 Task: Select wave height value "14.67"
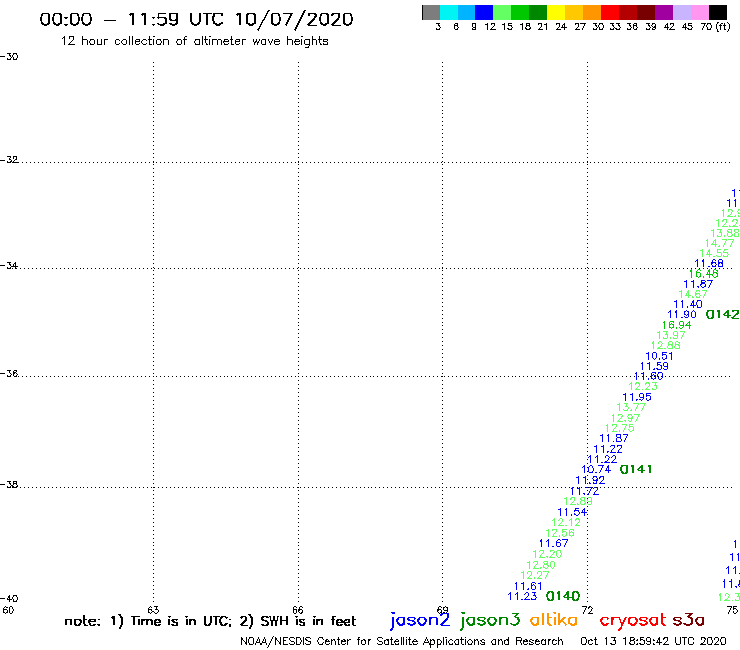[x=693, y=295]
